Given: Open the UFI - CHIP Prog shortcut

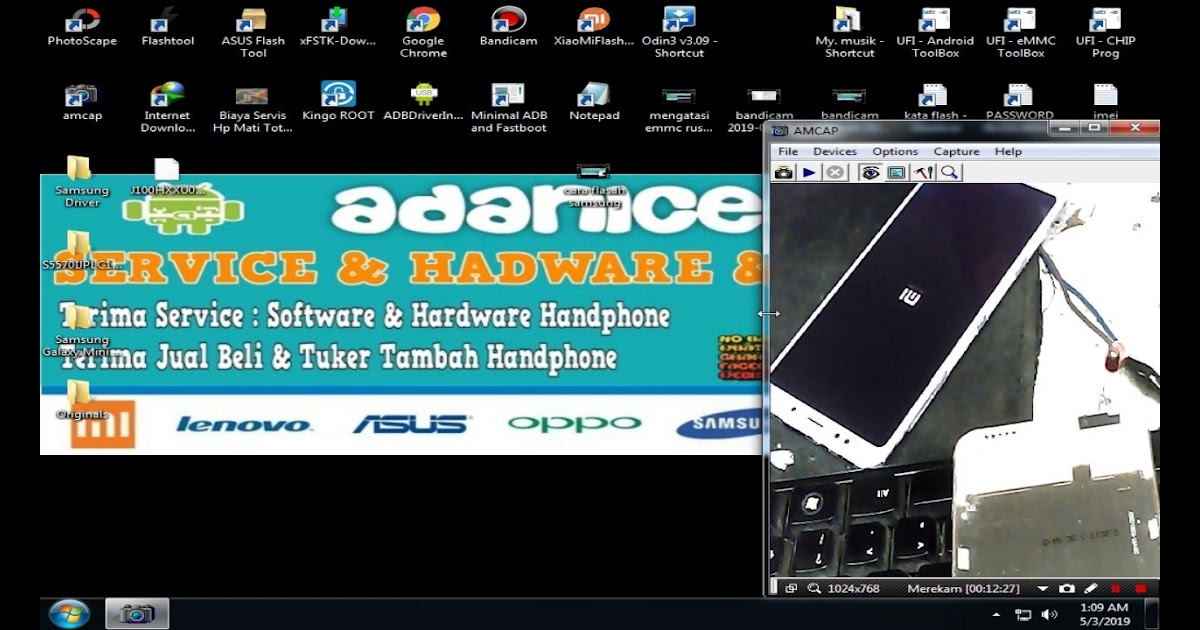Looking at the screenshot, I should 1105,32.
